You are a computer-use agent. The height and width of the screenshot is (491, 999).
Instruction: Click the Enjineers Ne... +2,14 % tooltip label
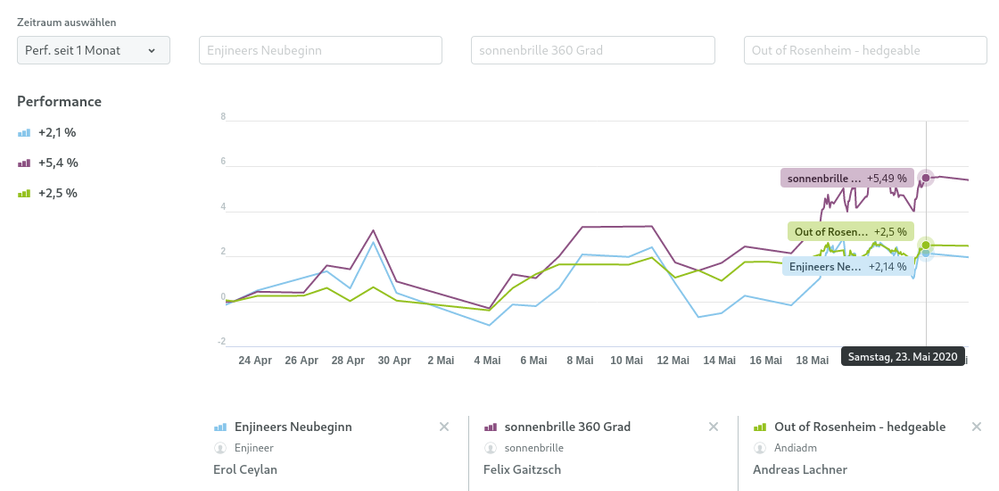point(848,267)
